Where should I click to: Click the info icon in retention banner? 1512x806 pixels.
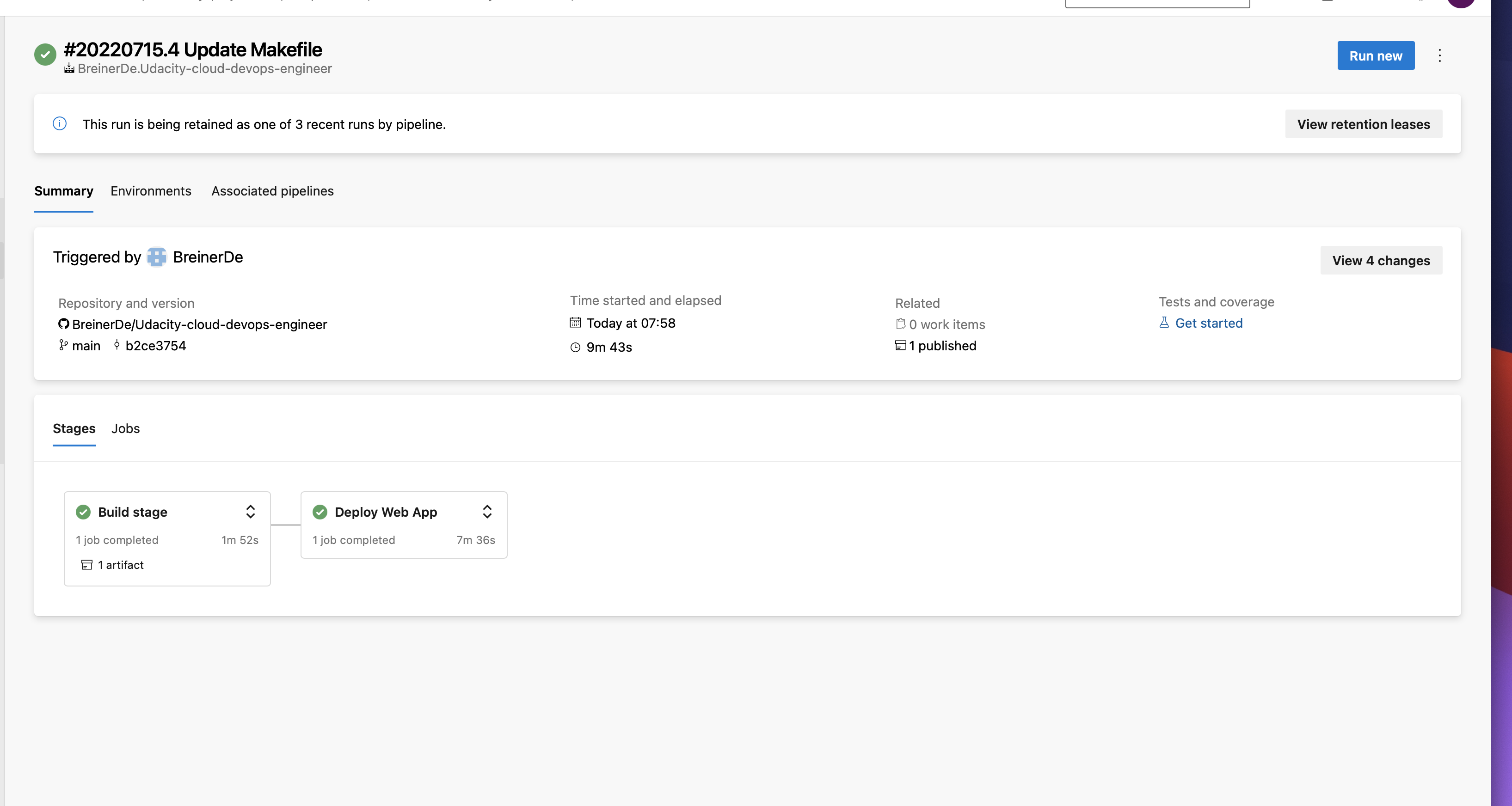[60, 124]
